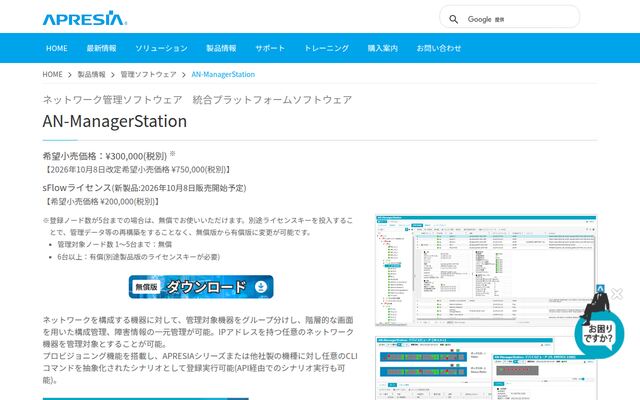Open the device viewer screenshot thumbnail
The width and height of the screenshot is (640, 400).
pyautogui.click(x=486, y=368)
